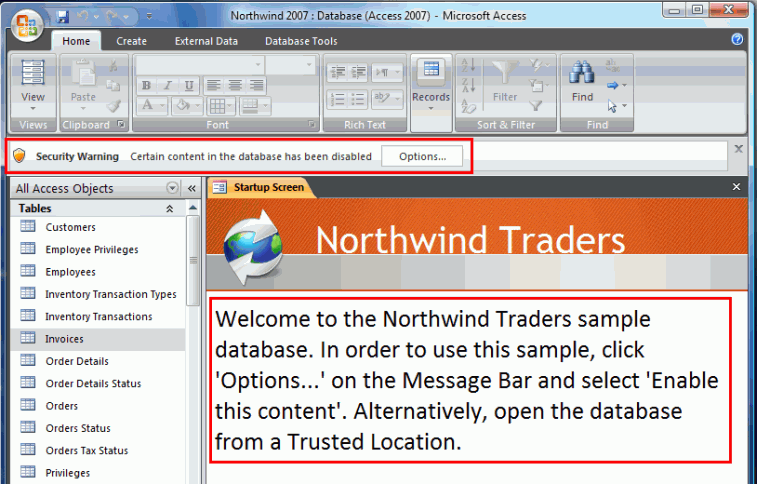Click the Copy icon in the Clipboard group
757x484 pixels.
pyautogui.click(x=113, y=86)
